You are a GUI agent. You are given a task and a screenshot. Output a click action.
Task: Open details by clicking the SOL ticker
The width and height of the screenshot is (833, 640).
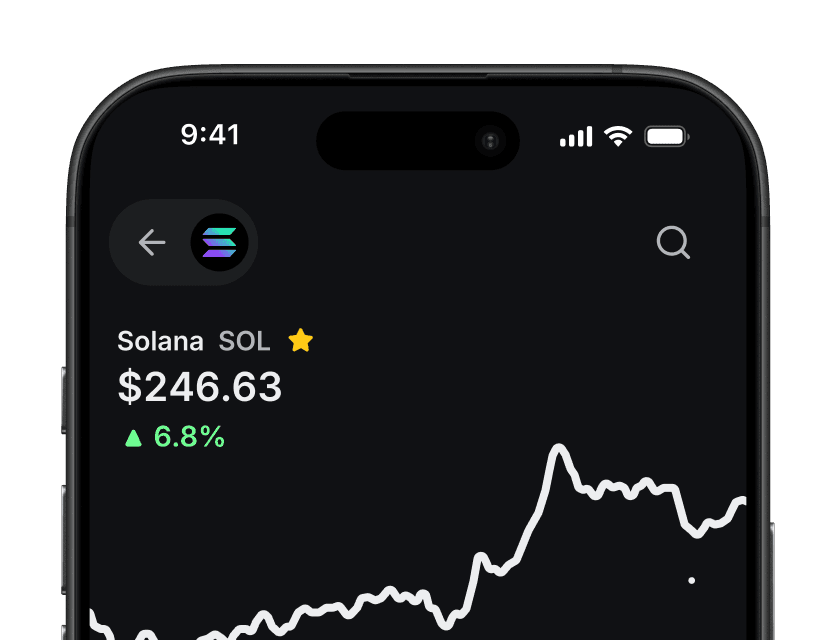click(x=244, y=341)
